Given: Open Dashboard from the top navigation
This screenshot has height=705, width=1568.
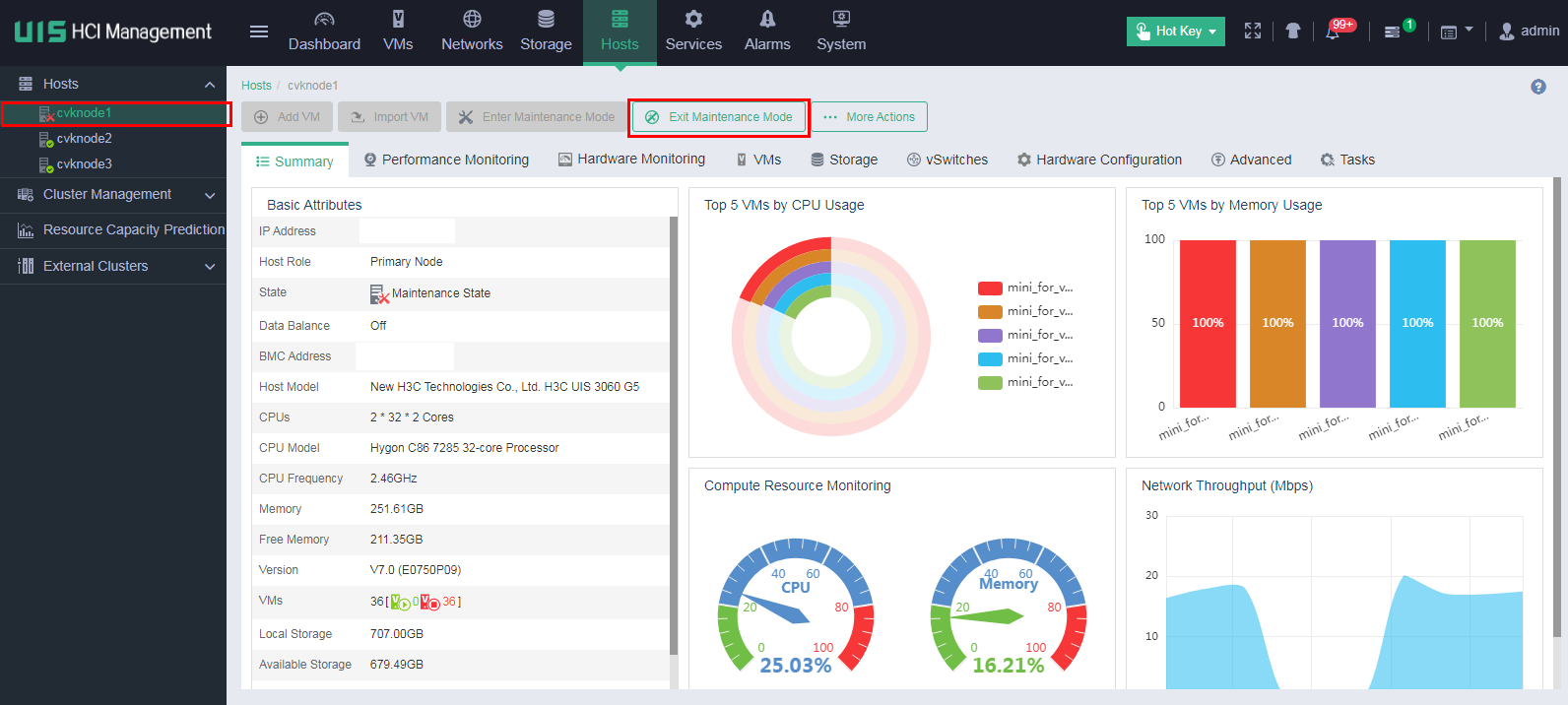Looking at the screenshot, I should click(324, 32).
